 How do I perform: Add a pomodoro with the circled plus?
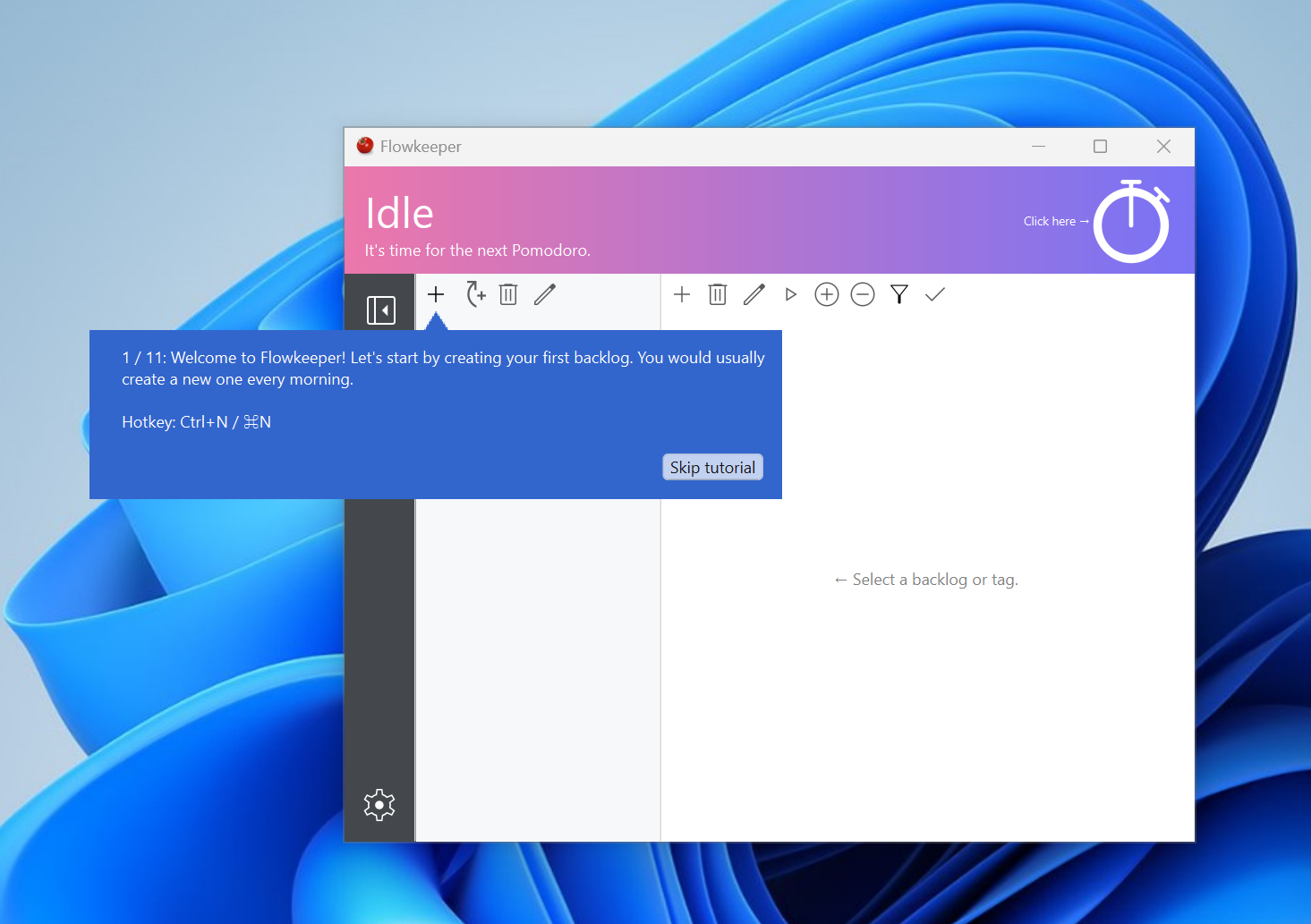pos(827,294)
